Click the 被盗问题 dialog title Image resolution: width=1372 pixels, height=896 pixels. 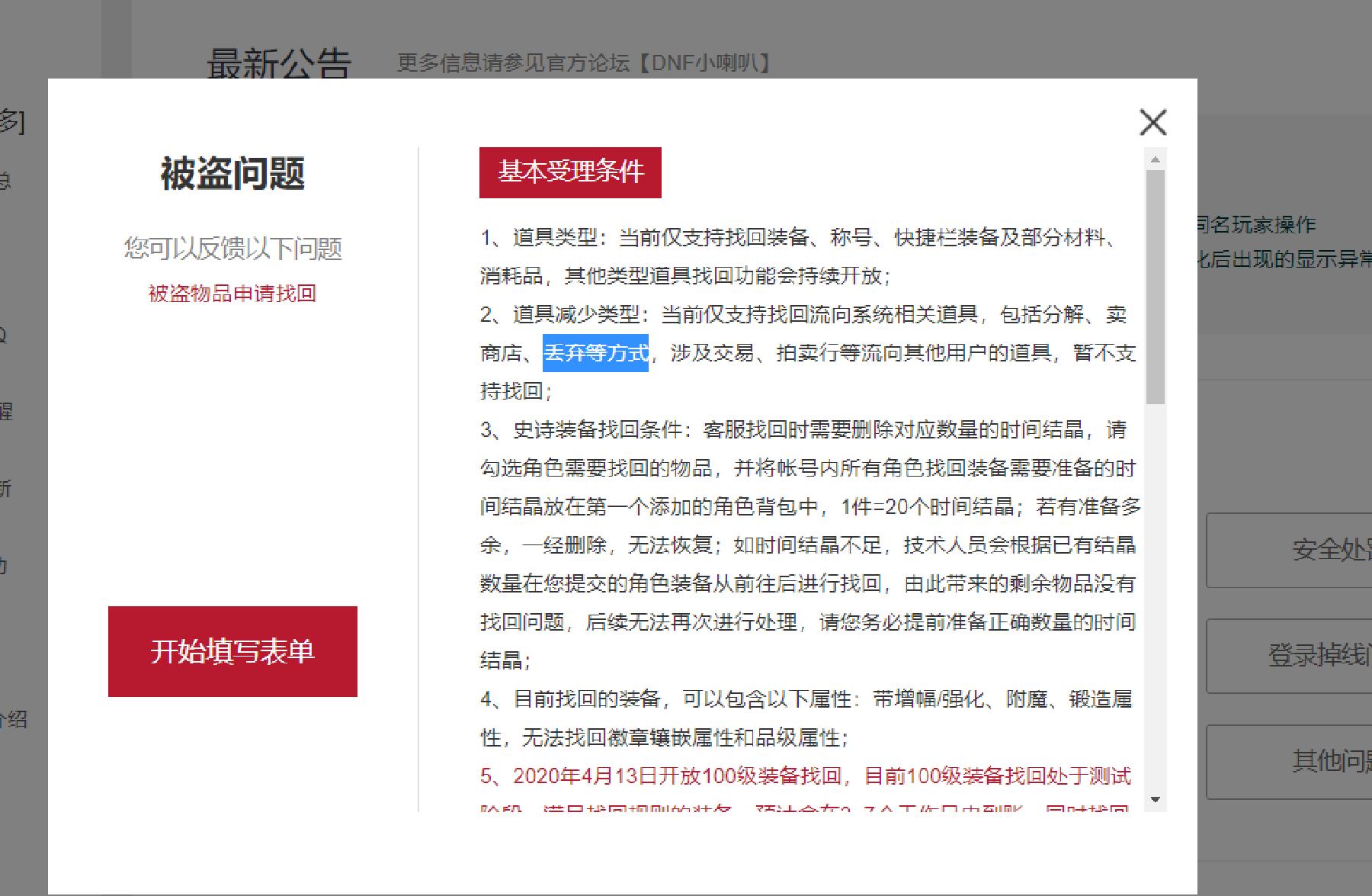[232, 174]
